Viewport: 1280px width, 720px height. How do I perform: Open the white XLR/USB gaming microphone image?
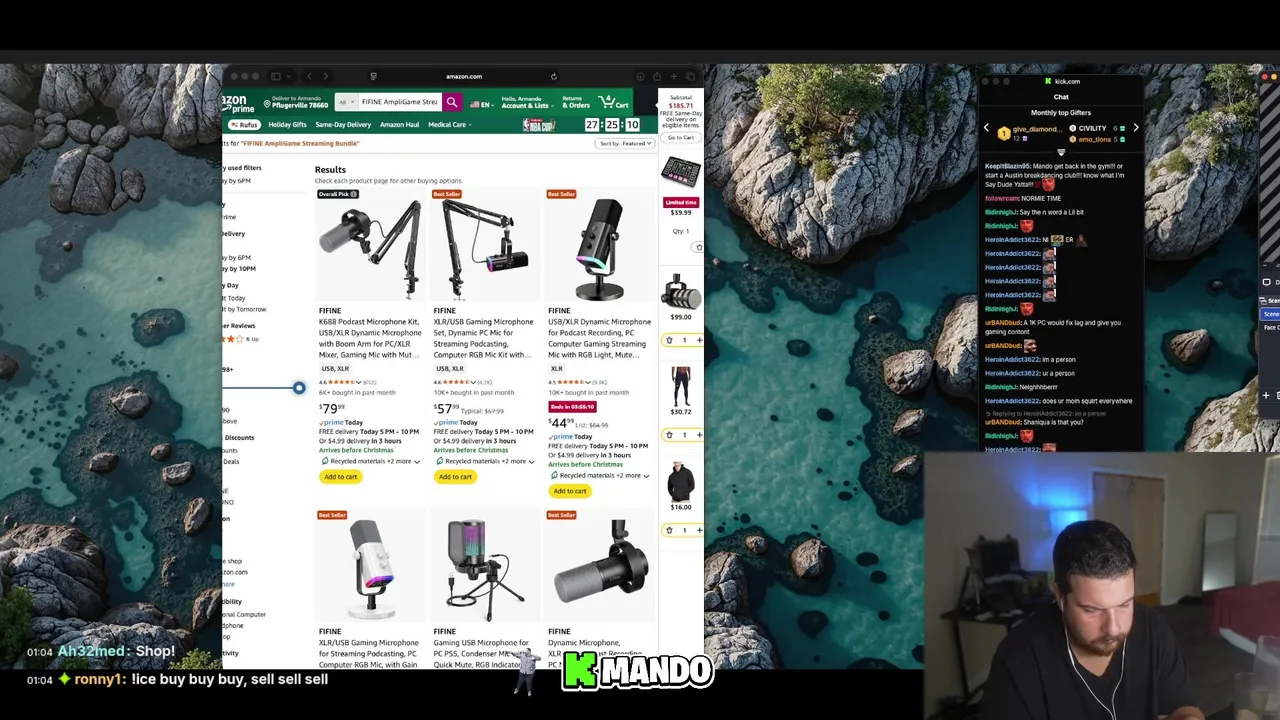(x=370, y=570)
